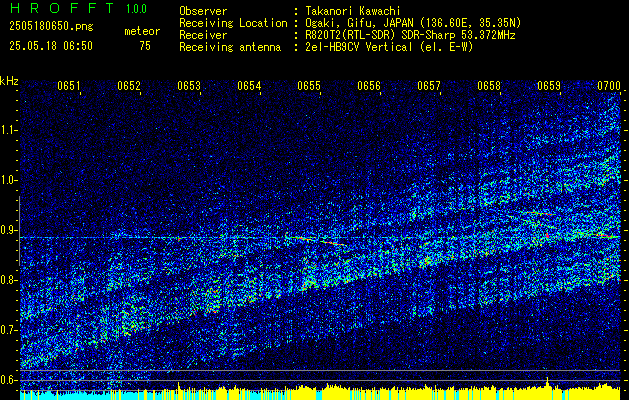Click time marker 0658
629x400 pixels.
click(489, 86)
